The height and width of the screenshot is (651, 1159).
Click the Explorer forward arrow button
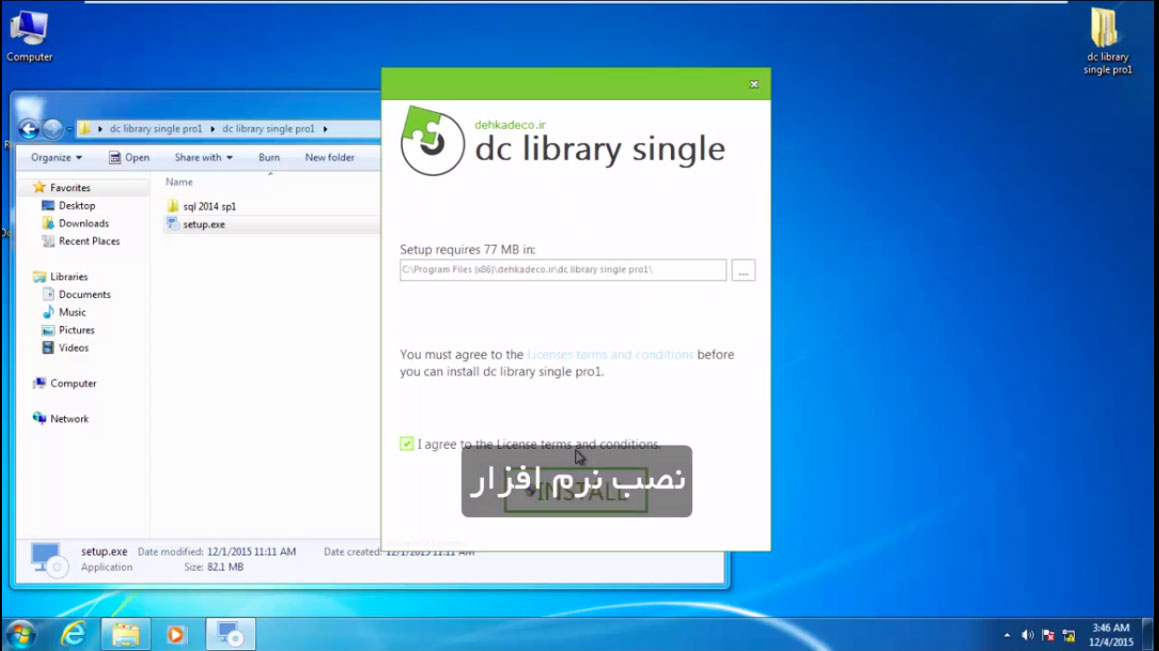52,129
